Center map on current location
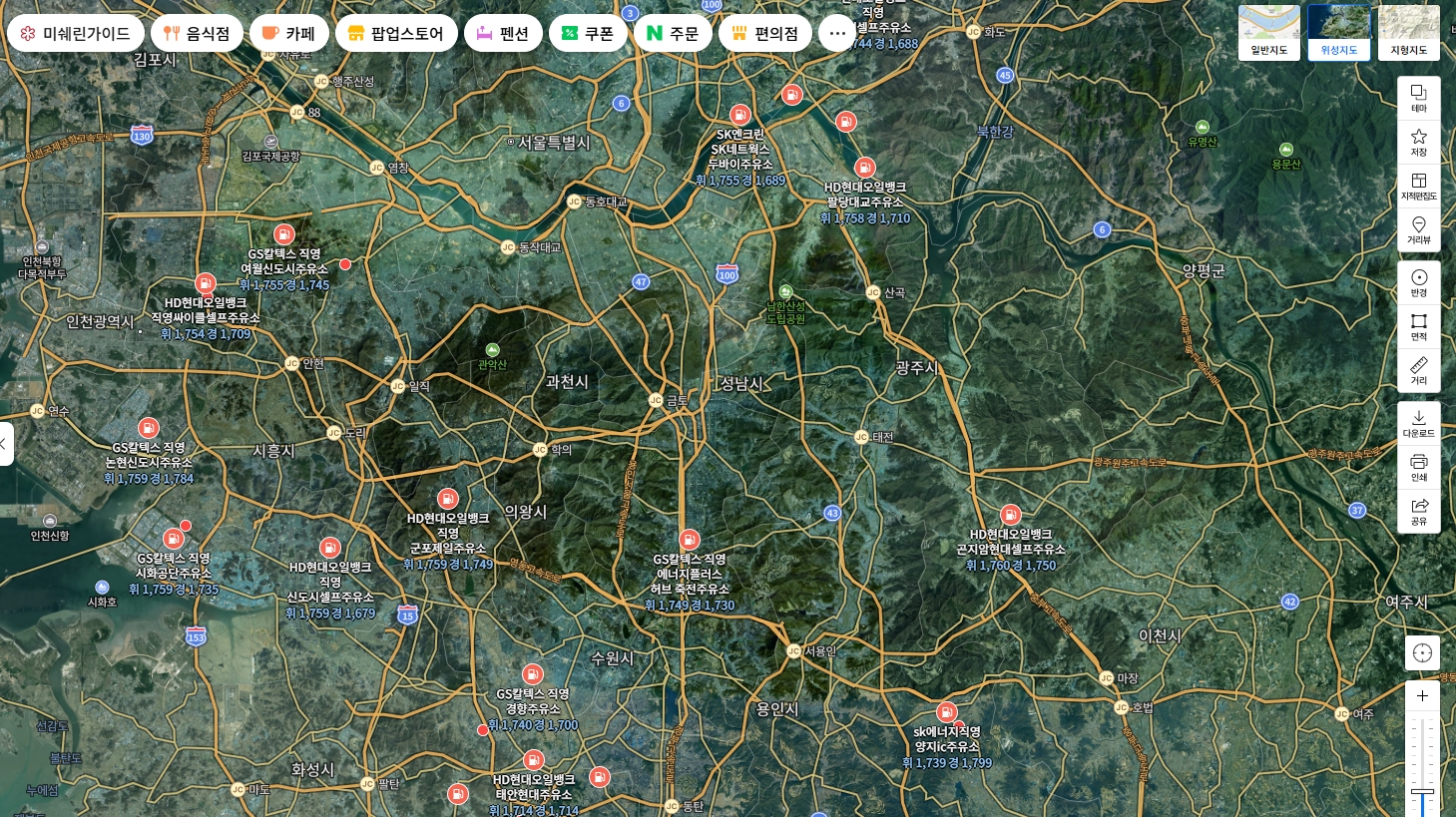1456x817 pixels. [x=1423, y=653]
